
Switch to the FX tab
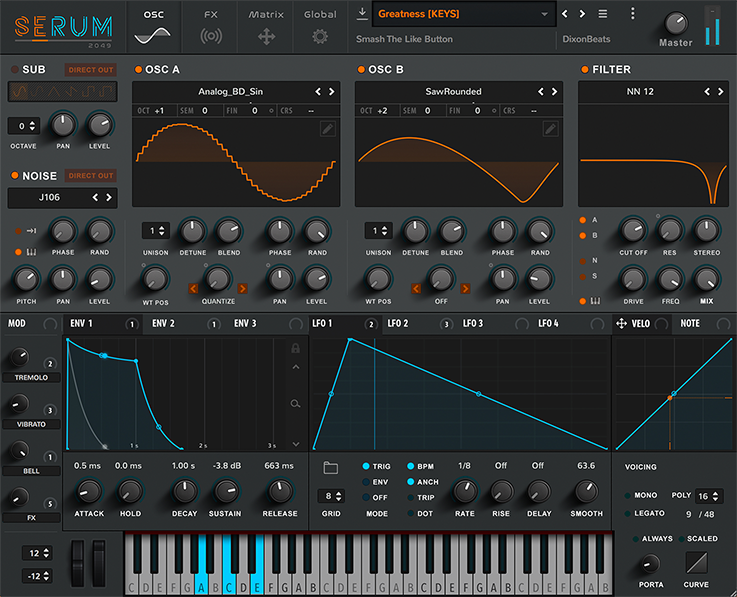coord(211,27)
